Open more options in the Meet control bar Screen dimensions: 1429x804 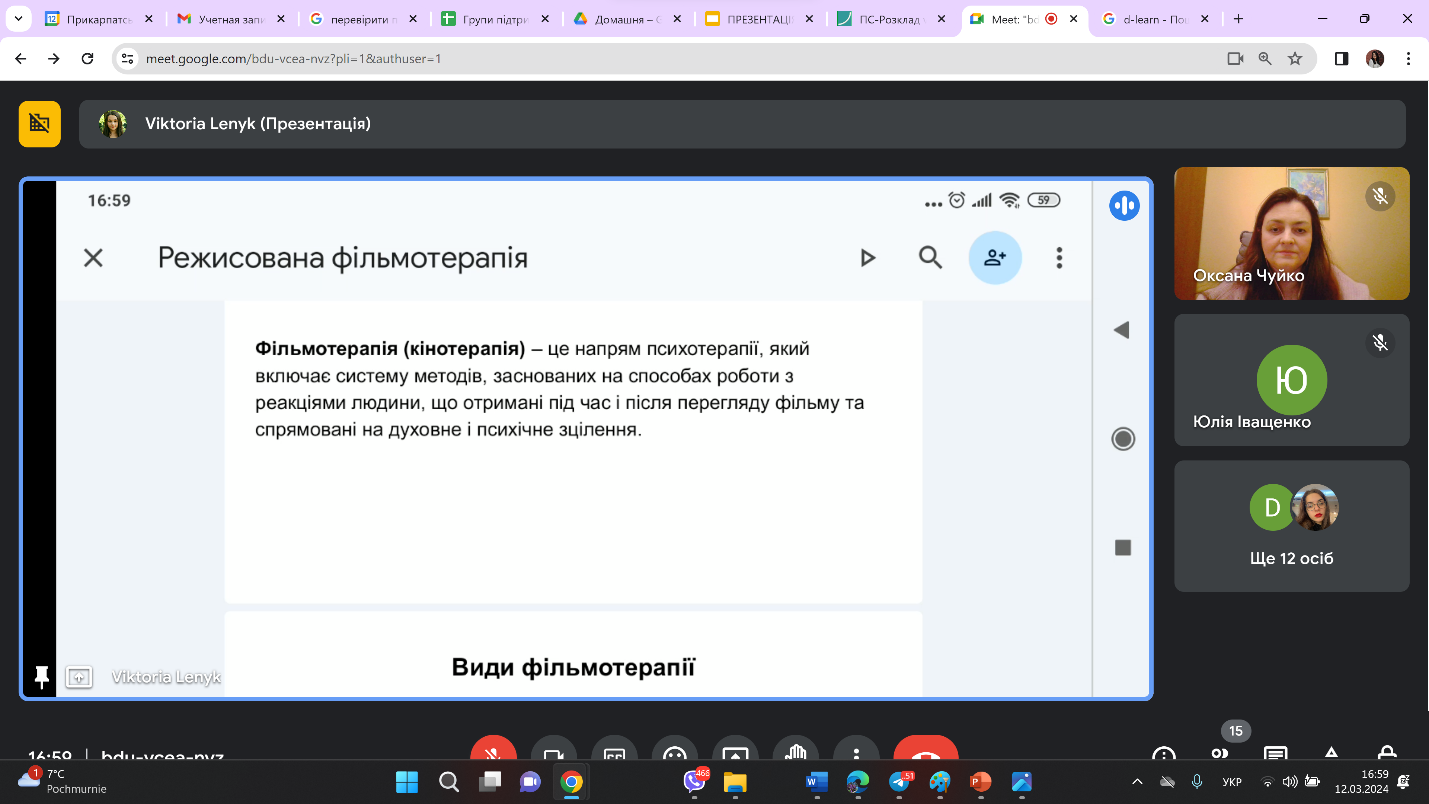855,752
